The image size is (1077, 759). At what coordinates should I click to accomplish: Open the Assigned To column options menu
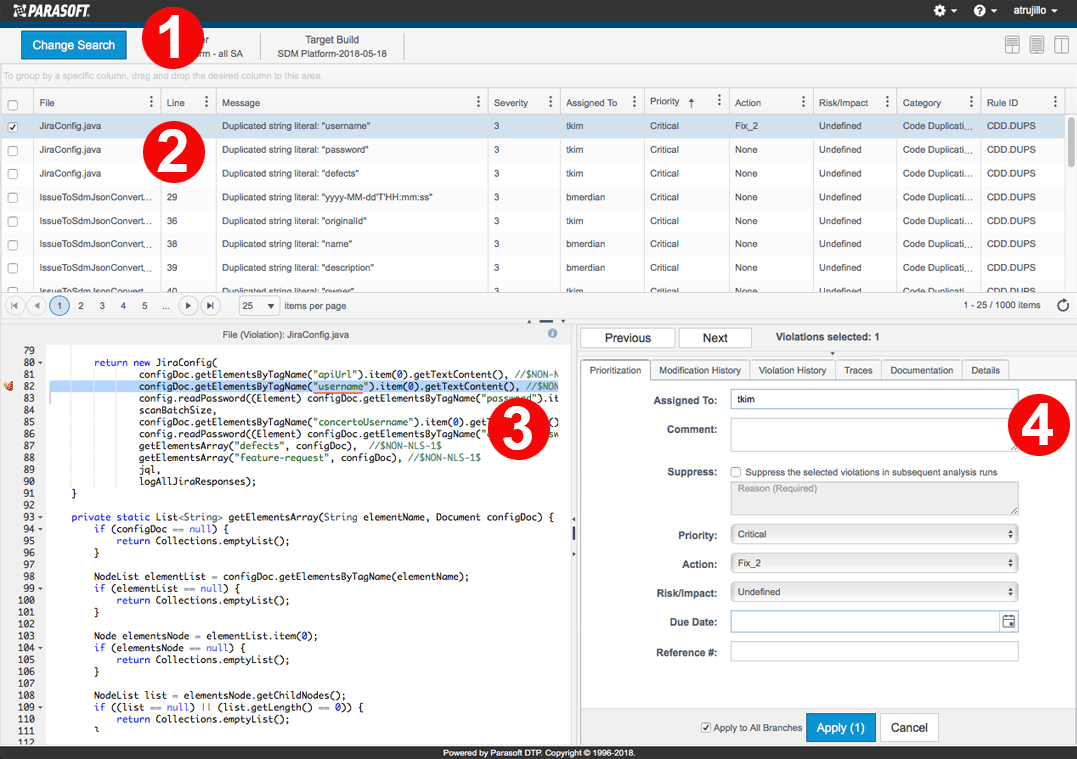coord(634,102)
